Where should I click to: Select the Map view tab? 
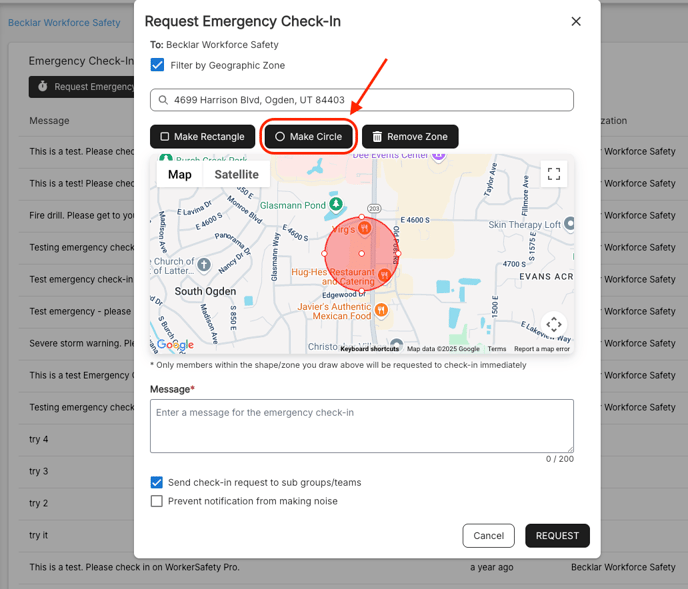coord(179,175)
